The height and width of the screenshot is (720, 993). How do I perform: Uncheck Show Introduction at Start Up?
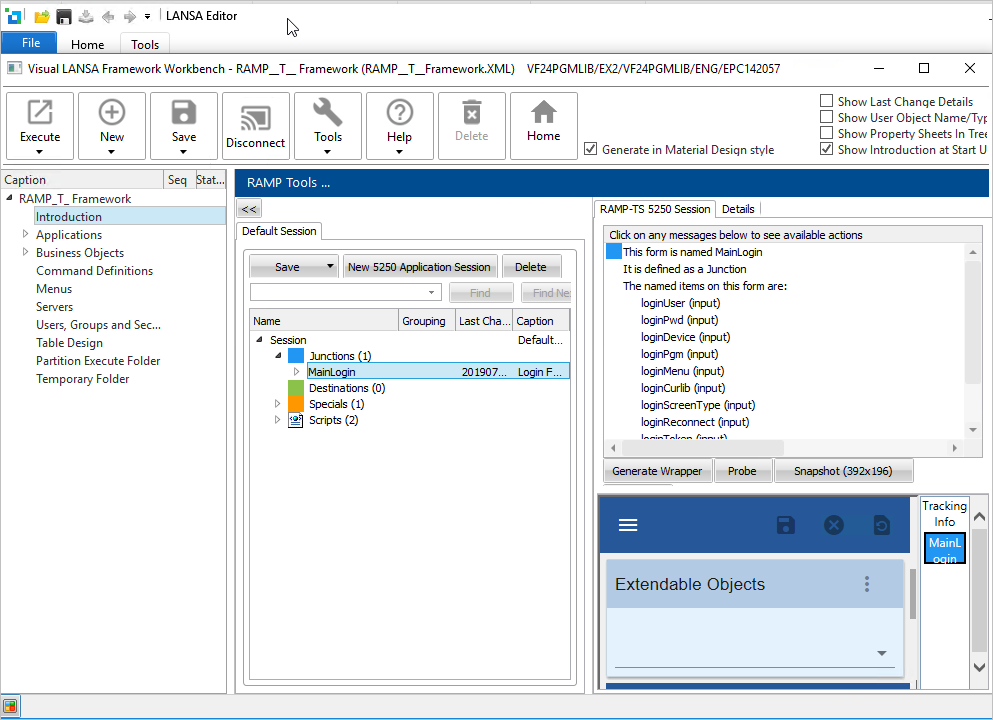tap(826, 149)
